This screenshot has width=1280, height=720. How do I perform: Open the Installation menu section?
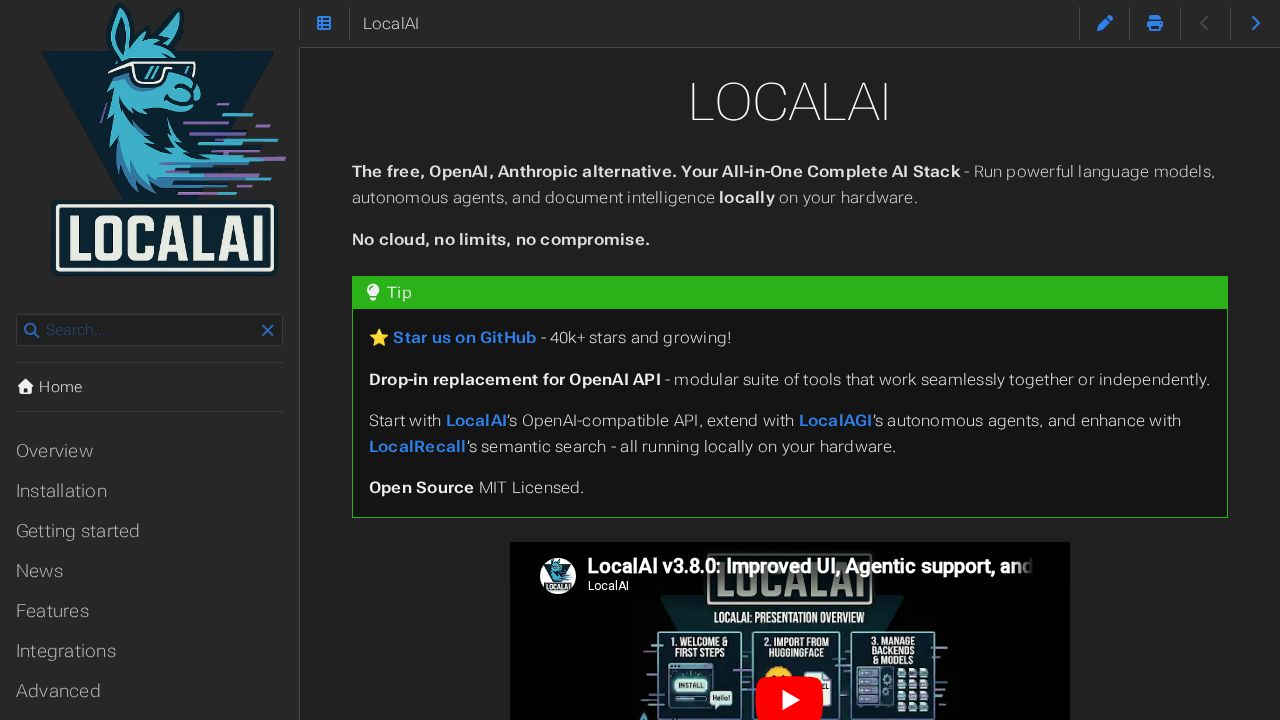coord(61,491)
